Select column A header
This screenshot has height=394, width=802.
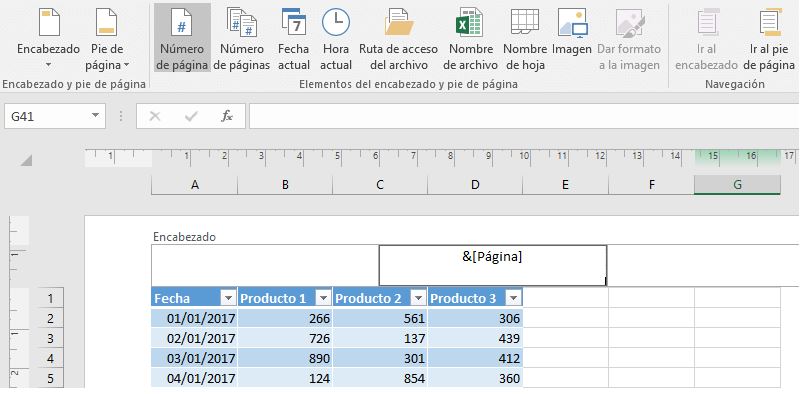194,185
